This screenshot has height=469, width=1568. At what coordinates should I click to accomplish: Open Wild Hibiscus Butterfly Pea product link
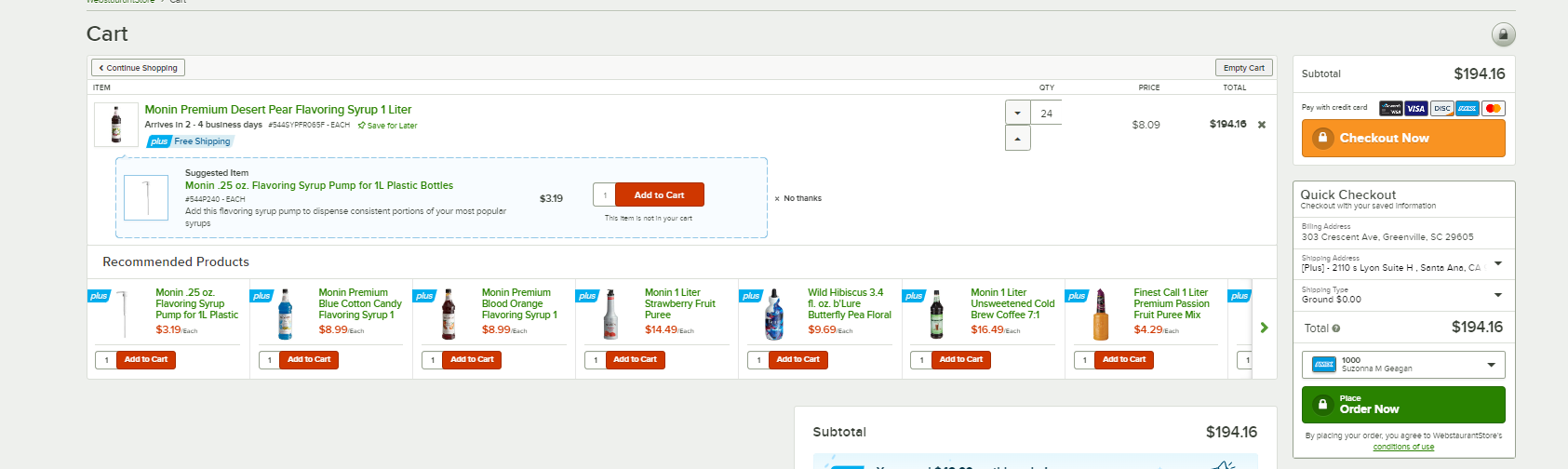[850, 303]
